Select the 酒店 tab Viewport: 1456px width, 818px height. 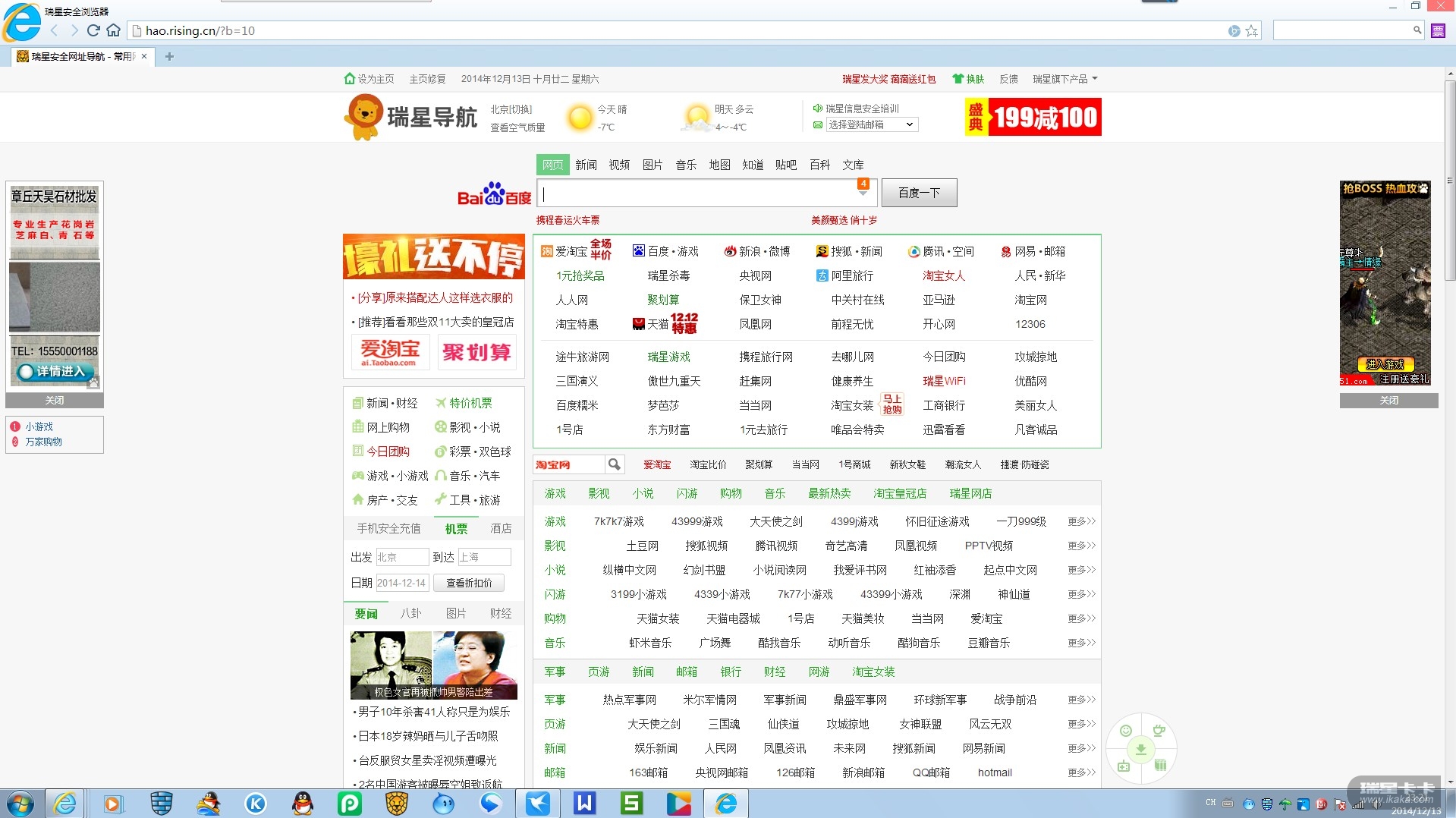click(501, 528)
